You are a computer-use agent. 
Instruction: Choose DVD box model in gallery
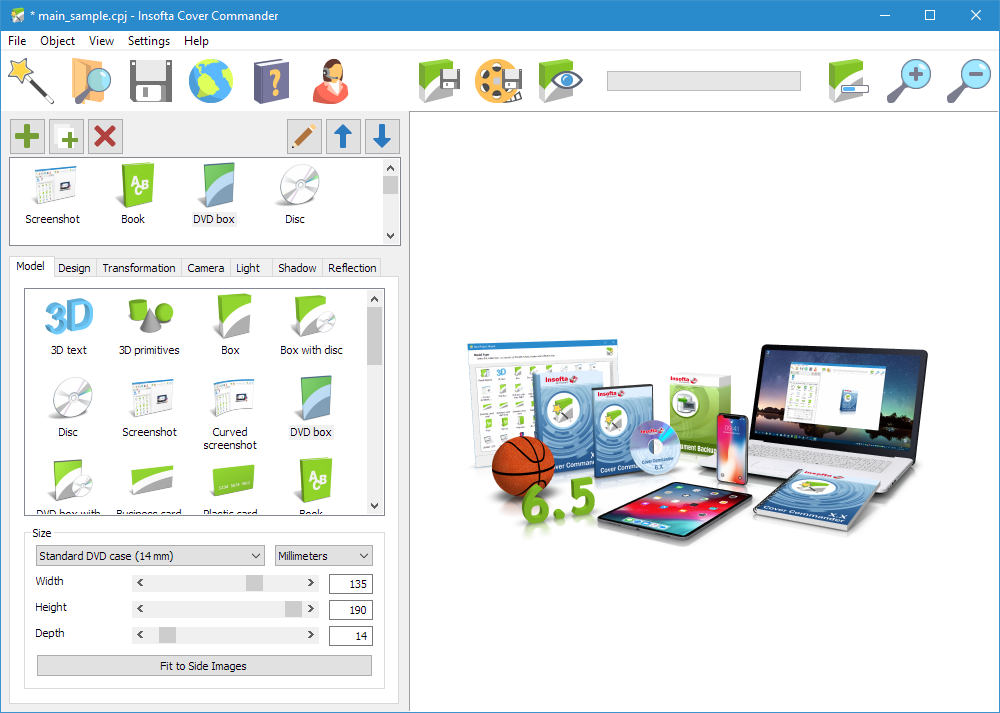(311, 408)
